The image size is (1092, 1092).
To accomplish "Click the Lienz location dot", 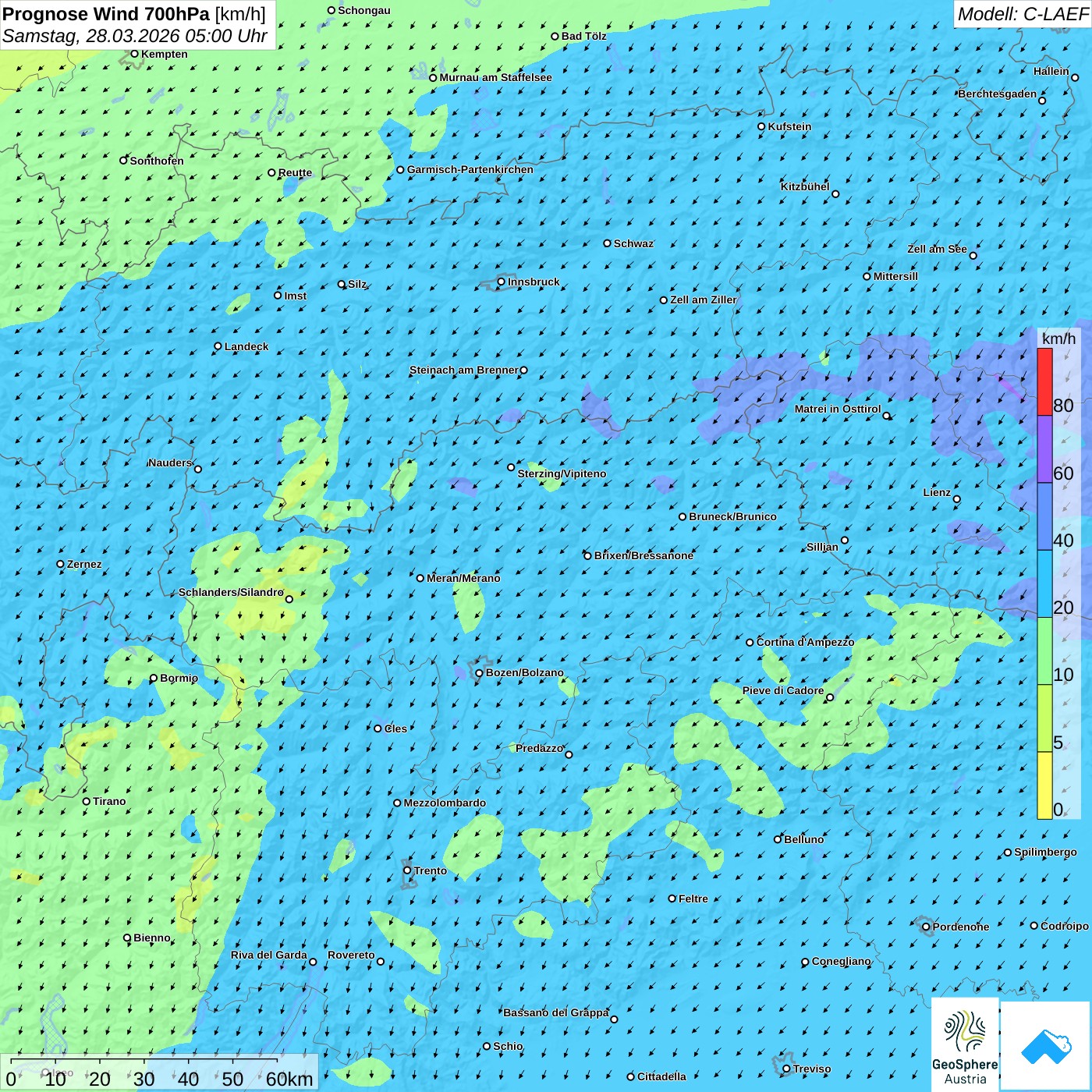I will 957,499.
